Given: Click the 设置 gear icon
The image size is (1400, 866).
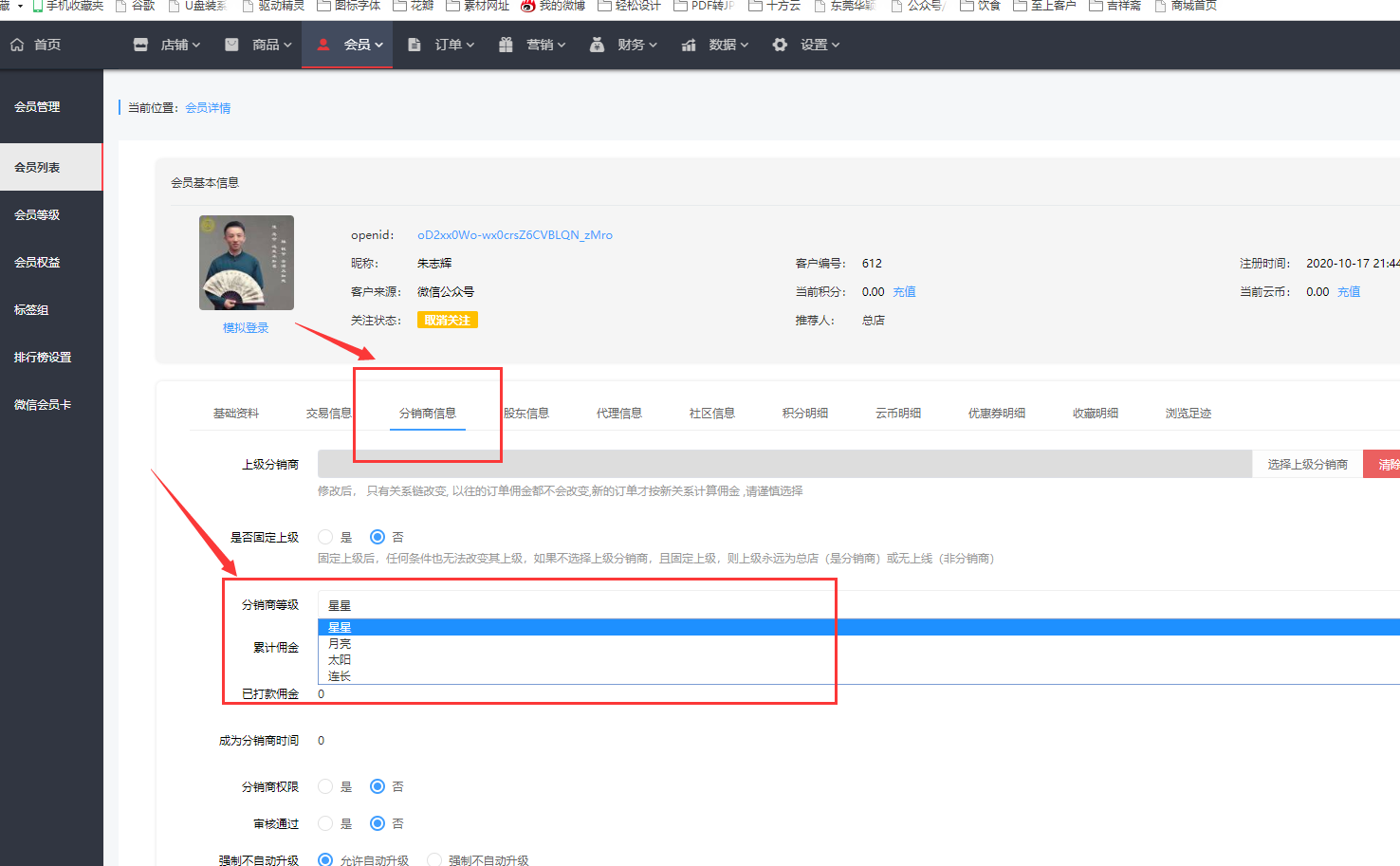Looking at the screenshot, I should [x=780, y=45].
